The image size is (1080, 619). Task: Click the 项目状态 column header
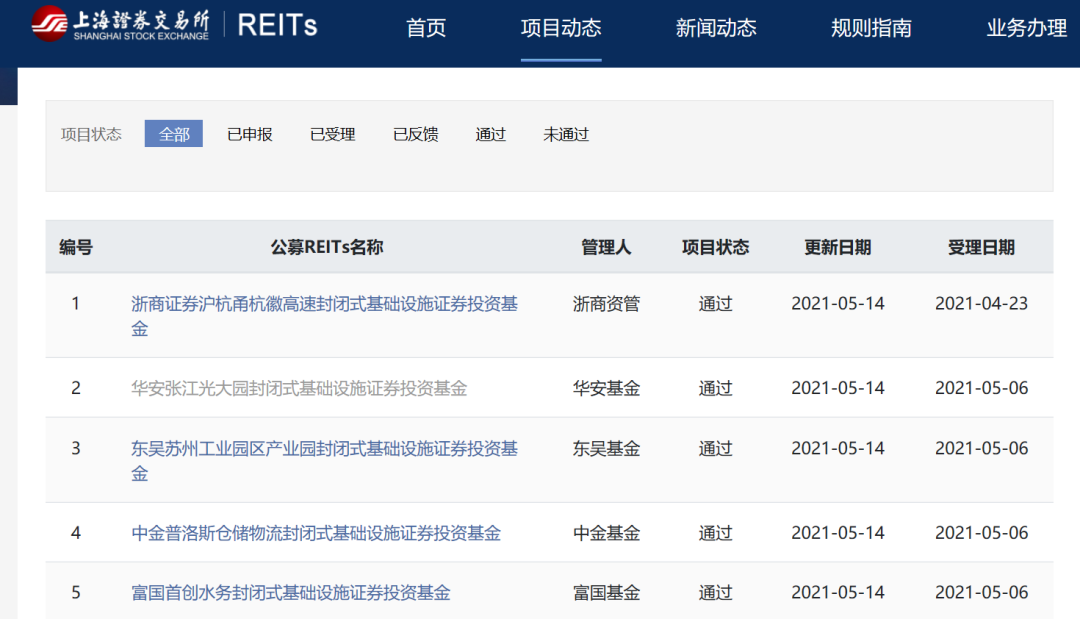(715, 247)
